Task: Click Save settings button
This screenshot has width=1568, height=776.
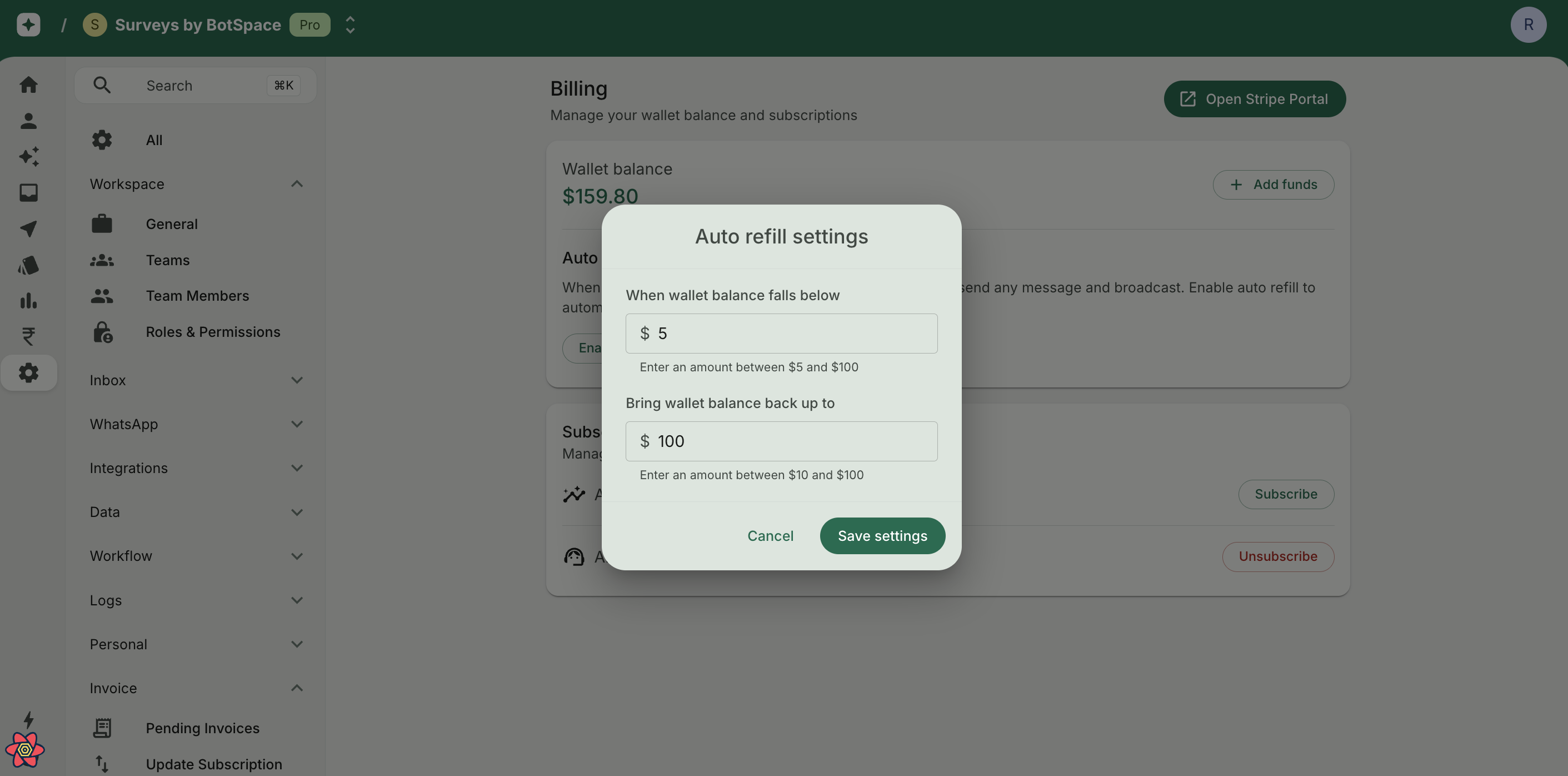Action: (882, 535)
